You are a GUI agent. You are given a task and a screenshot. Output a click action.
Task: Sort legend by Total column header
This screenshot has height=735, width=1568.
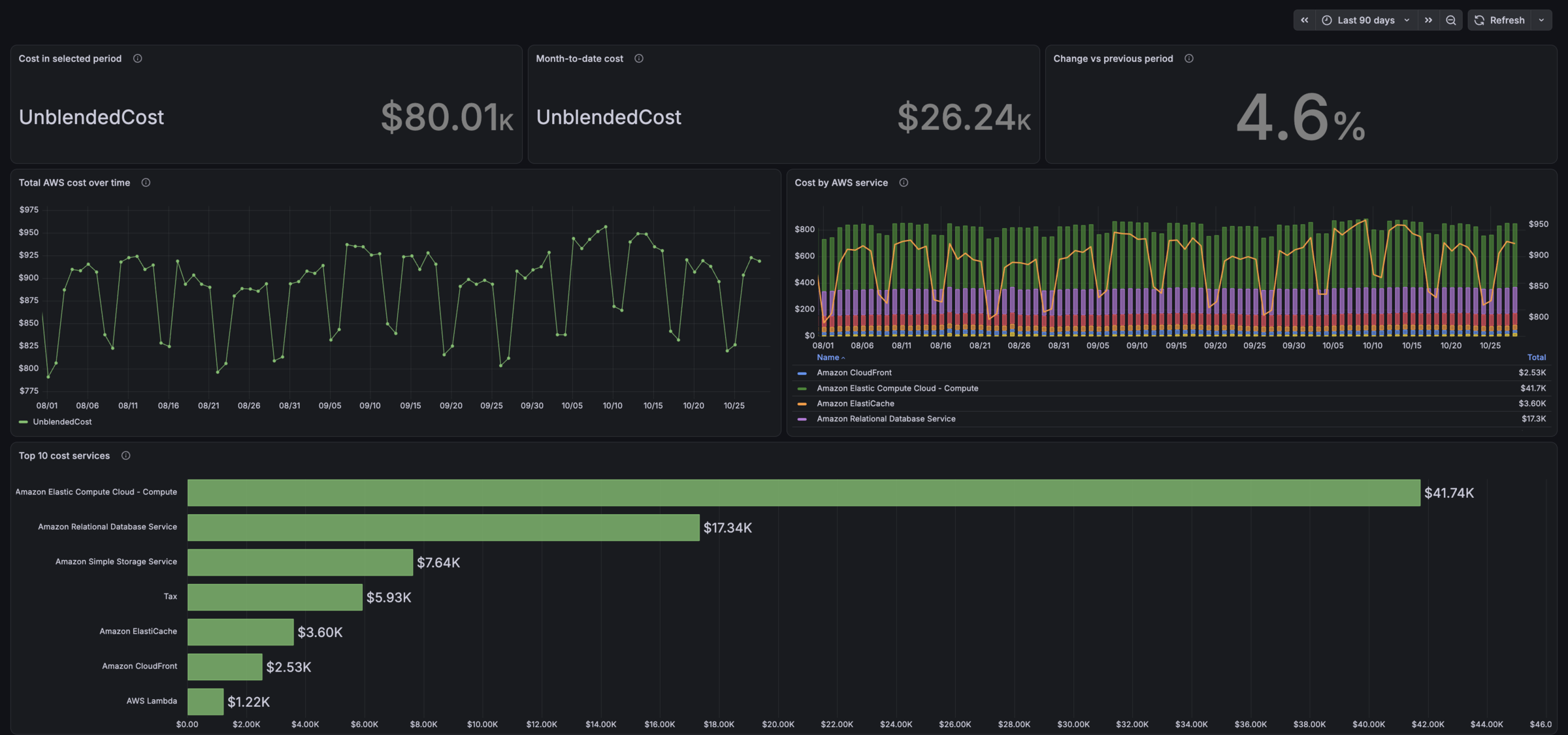click(x=1536, y=357)
